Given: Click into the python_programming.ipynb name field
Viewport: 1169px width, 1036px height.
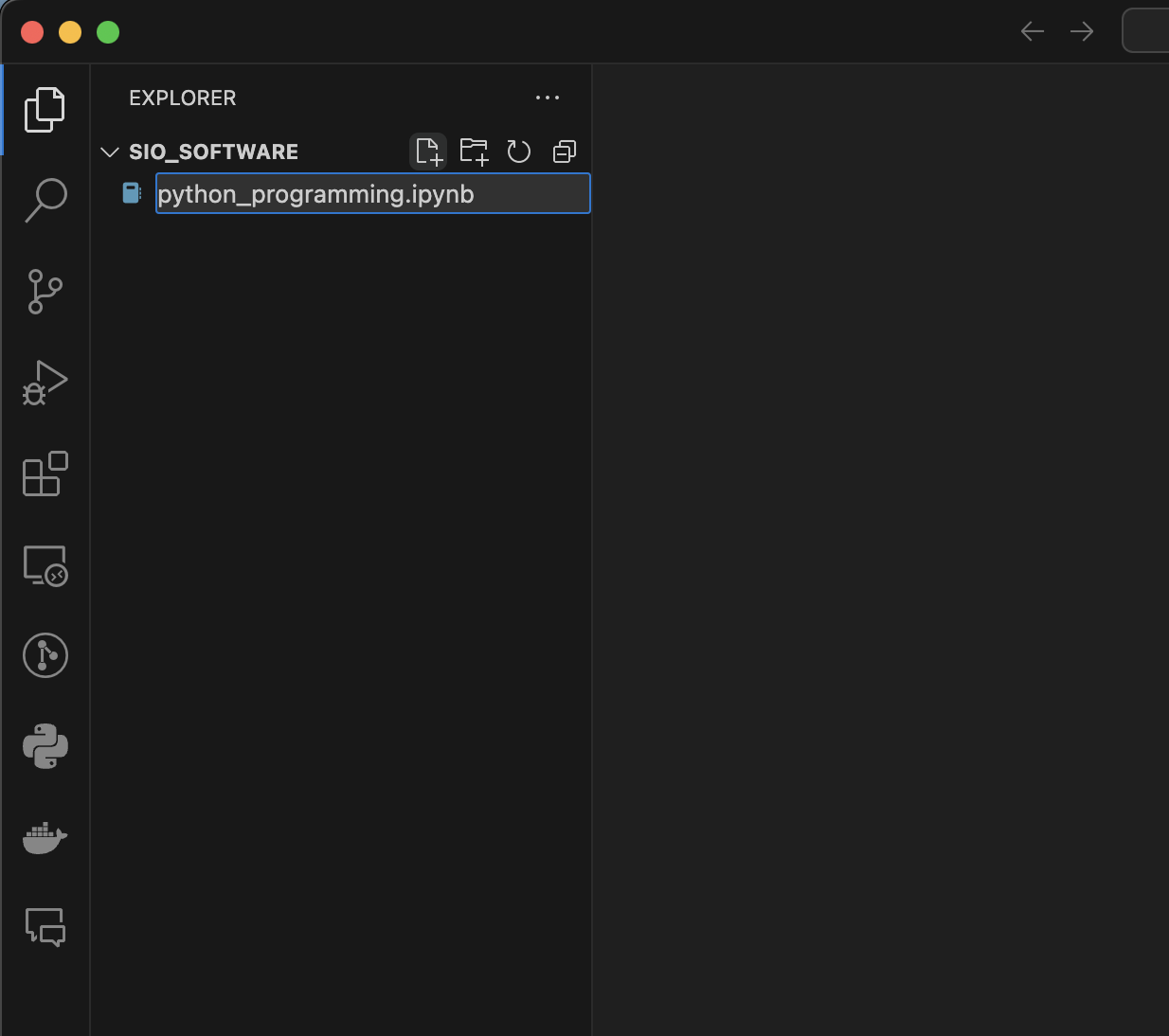Looking at the screenshot, I should tap(372, 194).
